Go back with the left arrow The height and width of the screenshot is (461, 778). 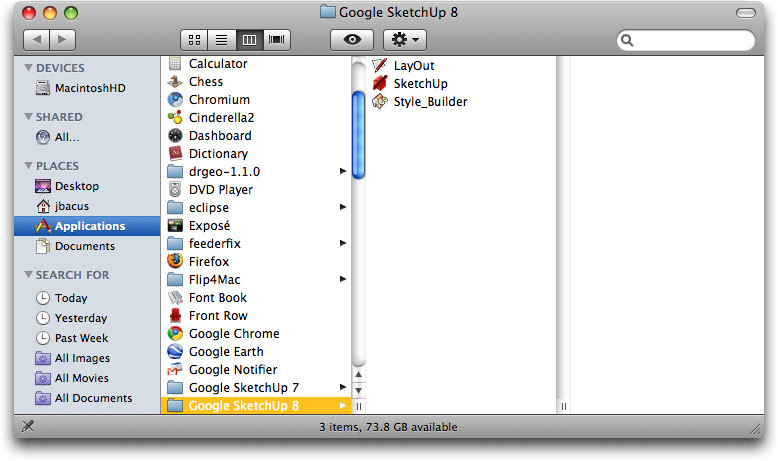tap(36, 40)
